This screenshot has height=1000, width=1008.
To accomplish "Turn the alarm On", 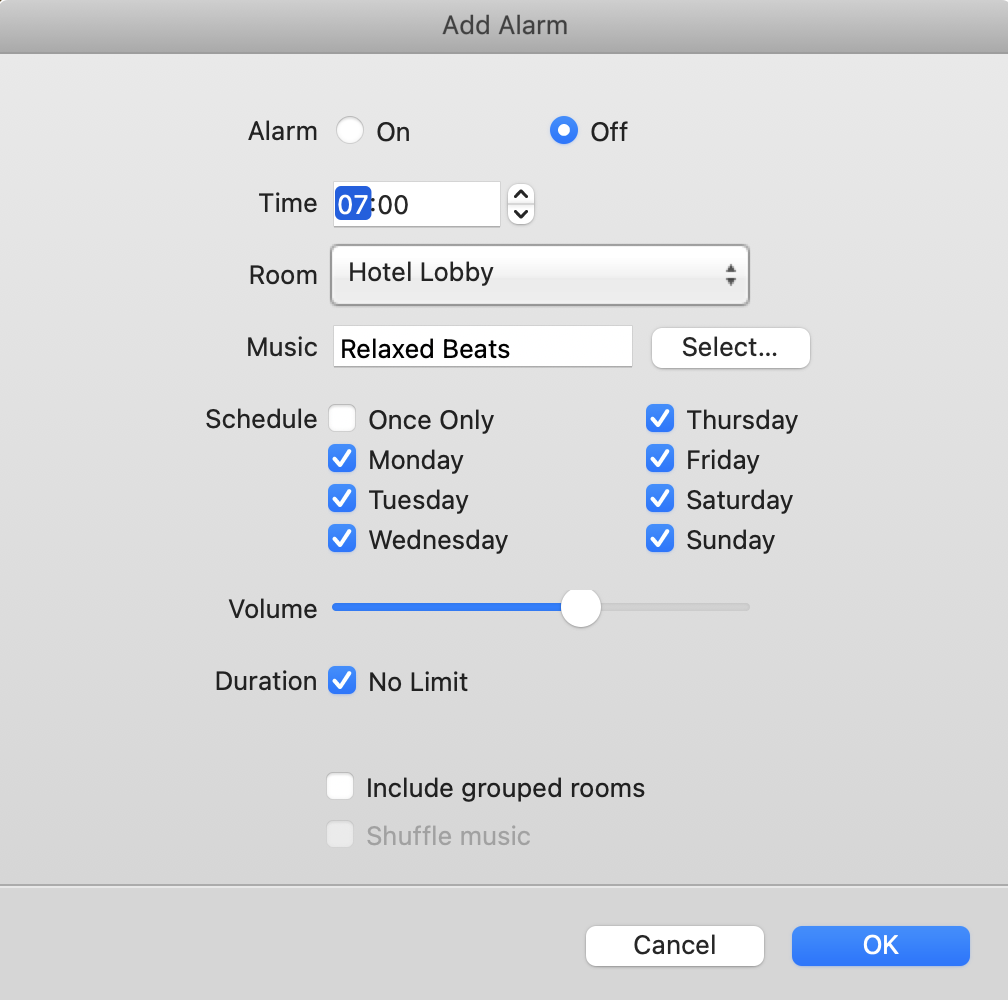I will [349, 130].
